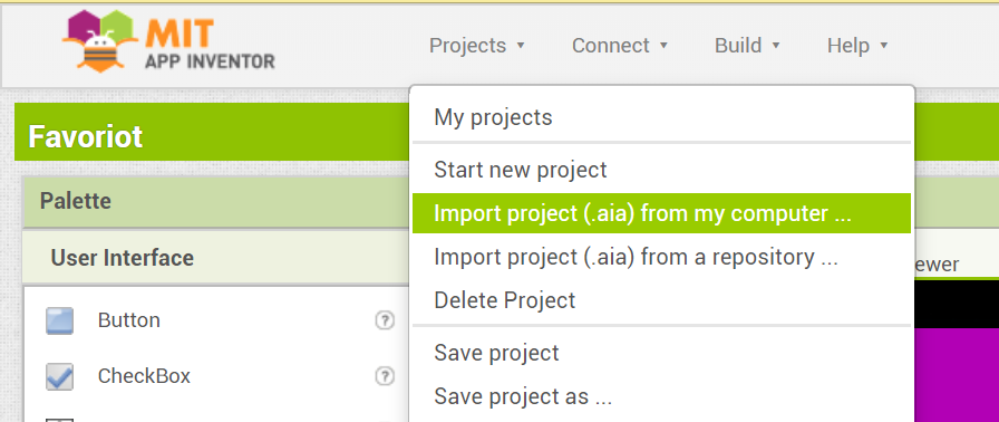Open the Build dropdown menu
Image resolution: width=999 pixels, height=422 pixels.
(746, 46)
